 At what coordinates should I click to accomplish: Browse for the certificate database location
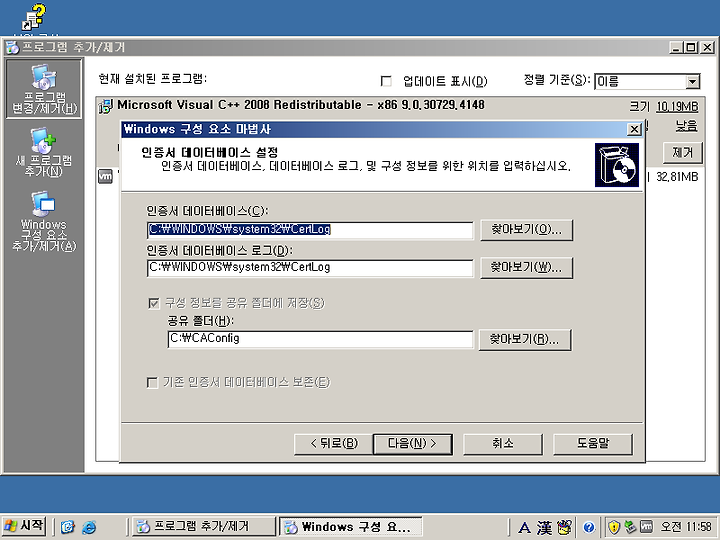coord(527,229)
